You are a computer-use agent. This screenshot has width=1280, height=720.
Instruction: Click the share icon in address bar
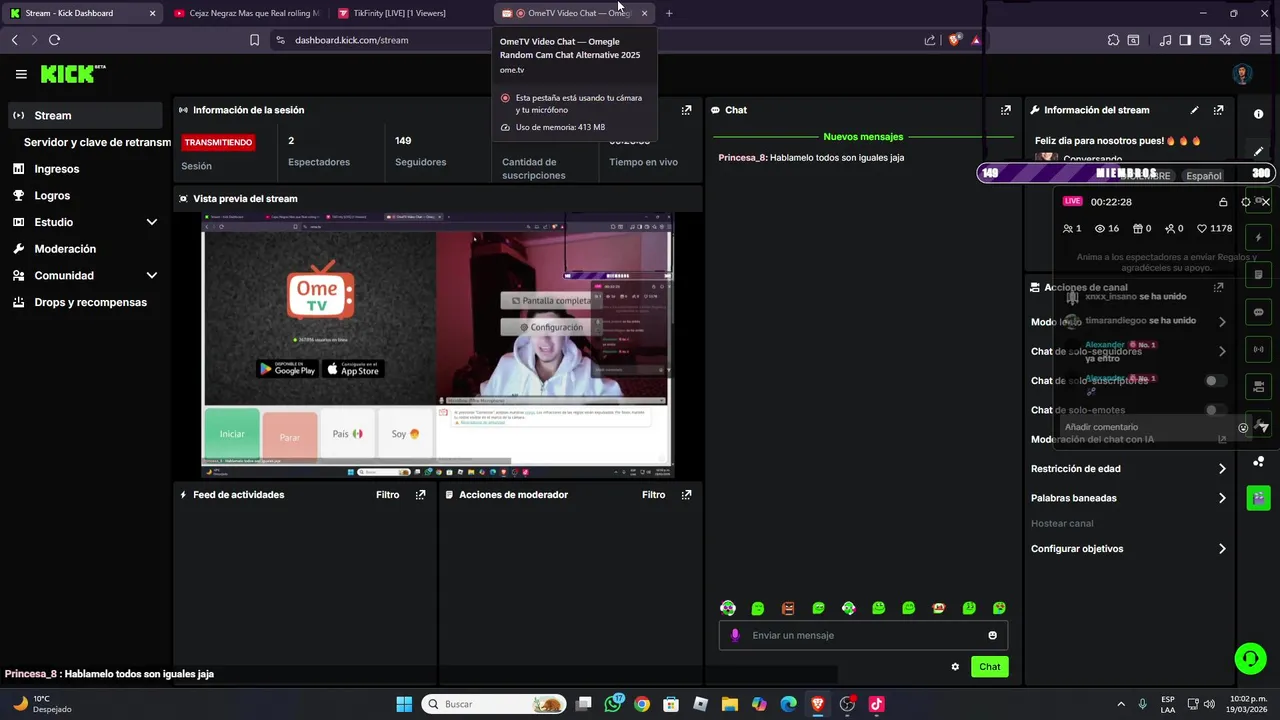(930, 40)
